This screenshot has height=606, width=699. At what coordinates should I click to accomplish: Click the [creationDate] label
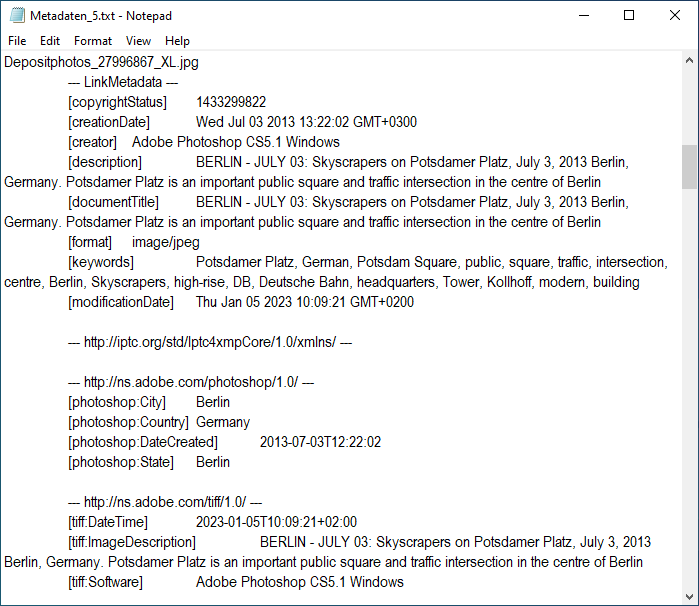coord(109,122)
